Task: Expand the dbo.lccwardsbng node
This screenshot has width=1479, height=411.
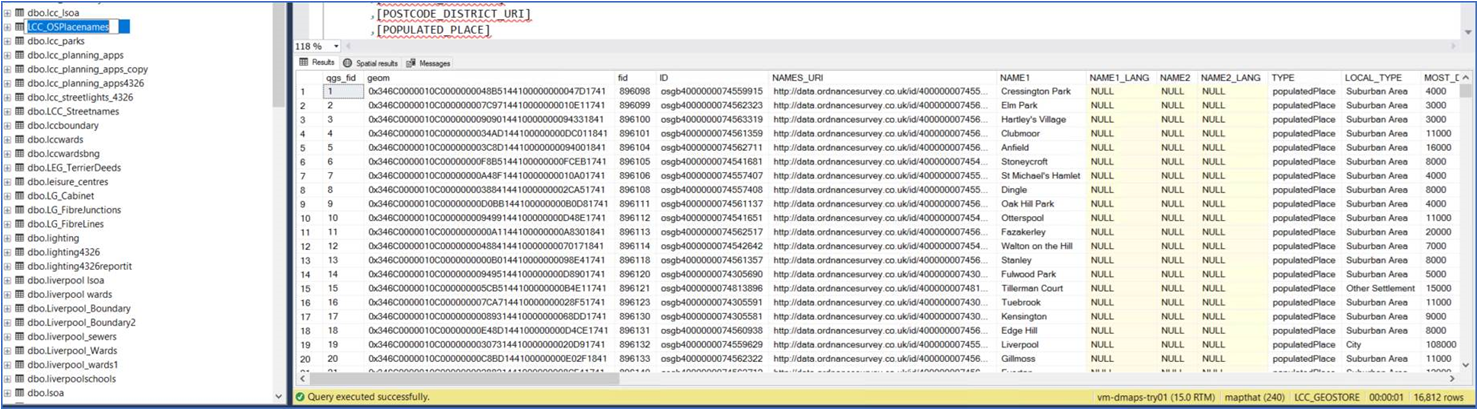Action: point(7,154)
